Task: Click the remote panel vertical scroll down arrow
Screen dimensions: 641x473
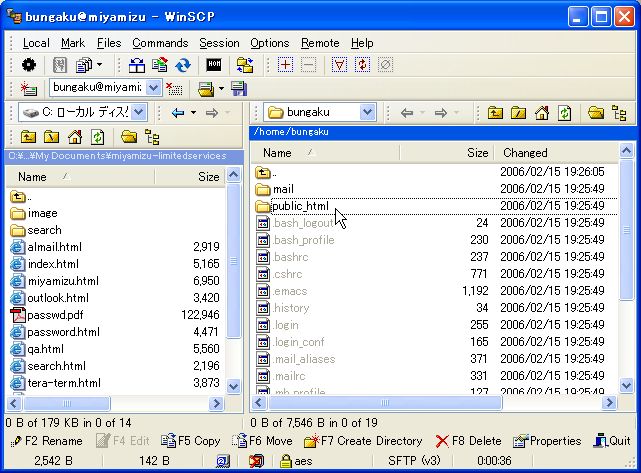Action: point(626,385)
